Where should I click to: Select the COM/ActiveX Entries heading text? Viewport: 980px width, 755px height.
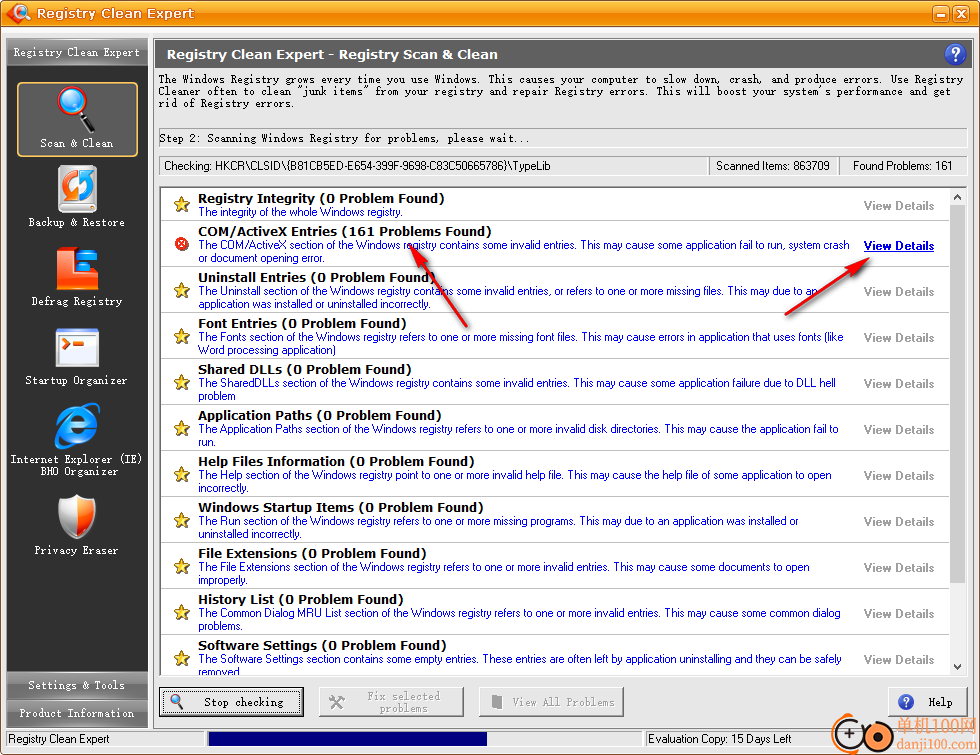pos(345,231)
